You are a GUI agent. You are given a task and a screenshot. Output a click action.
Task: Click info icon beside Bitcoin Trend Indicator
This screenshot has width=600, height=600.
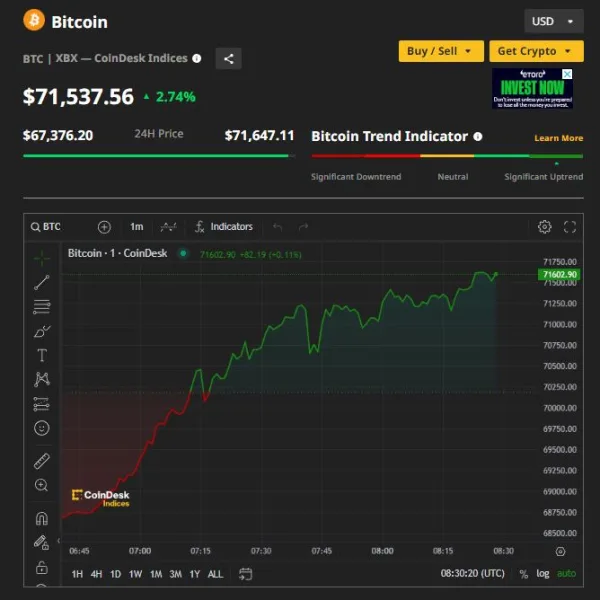(x=478, y=137)
